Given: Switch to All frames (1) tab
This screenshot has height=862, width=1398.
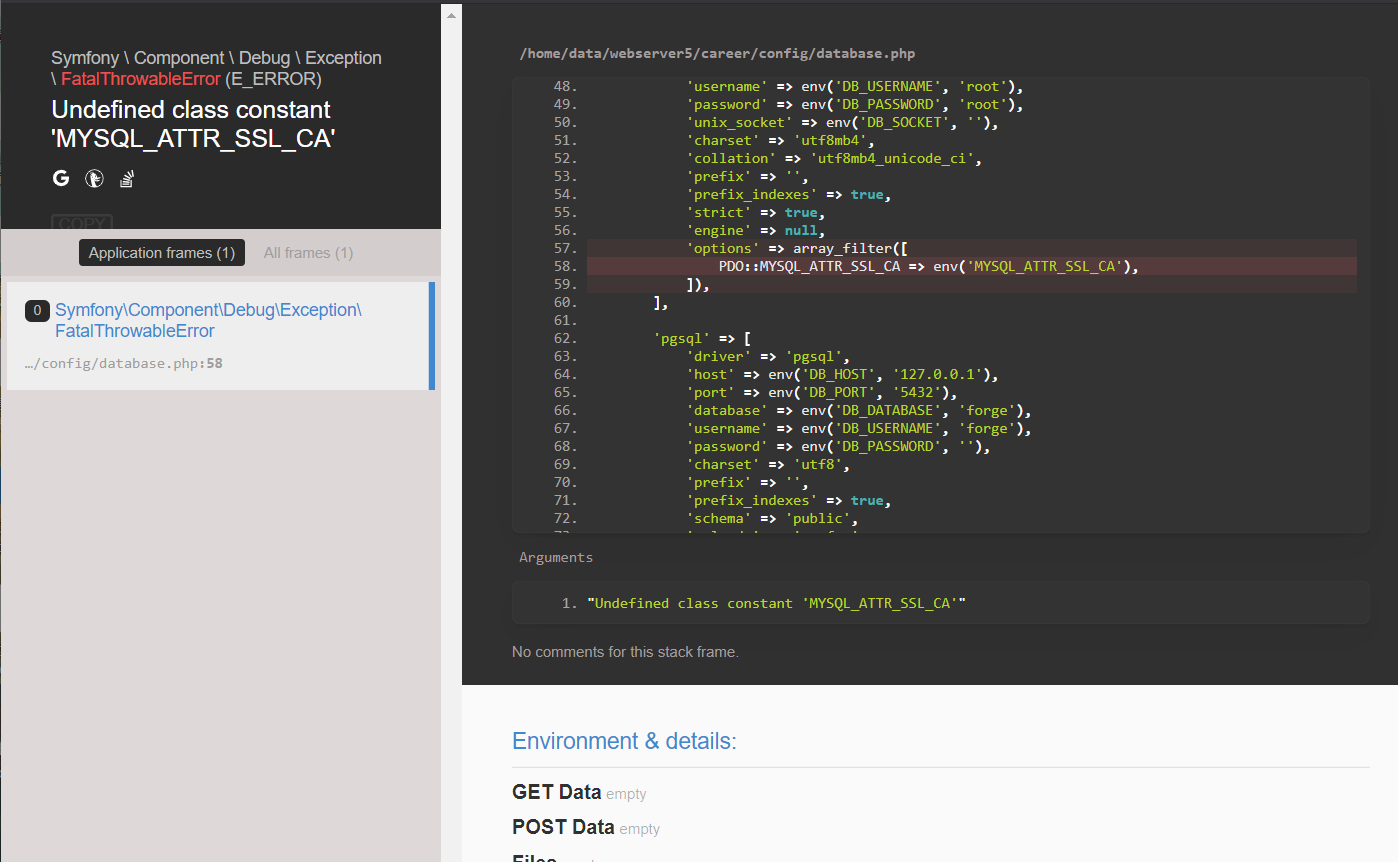Looking at the screenshot, I should click(308, 253).
